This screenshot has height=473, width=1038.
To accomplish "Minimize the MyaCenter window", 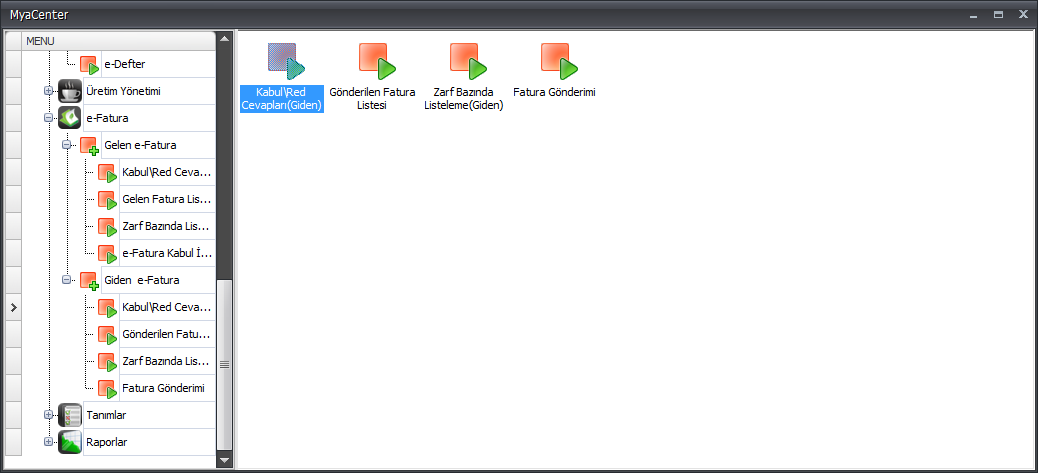I will pyautogui.click(x=973, y=15).
